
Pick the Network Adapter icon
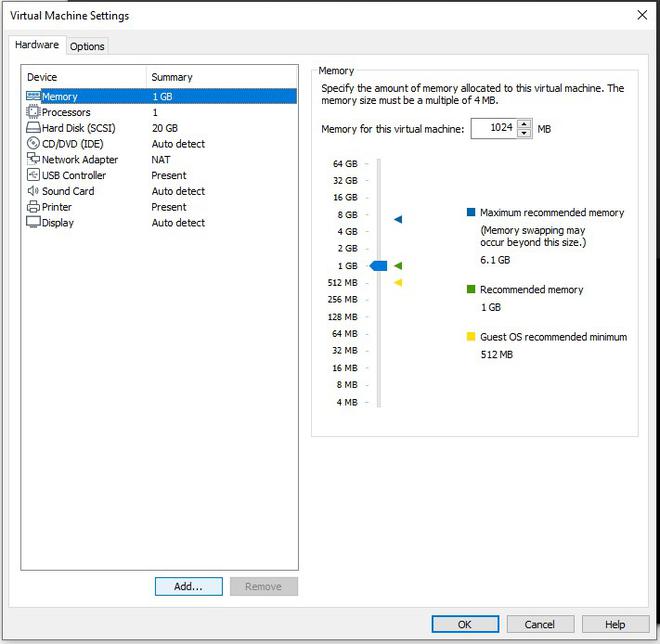pyautogui.click(x=33, y=159)
